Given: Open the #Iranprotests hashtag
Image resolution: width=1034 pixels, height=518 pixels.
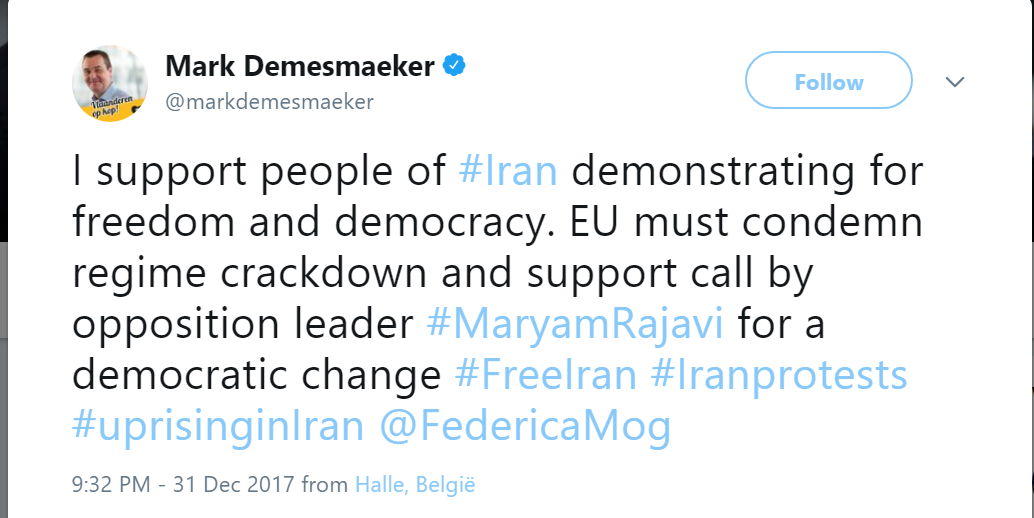Looking at the screenshot, I should [778, 374].
